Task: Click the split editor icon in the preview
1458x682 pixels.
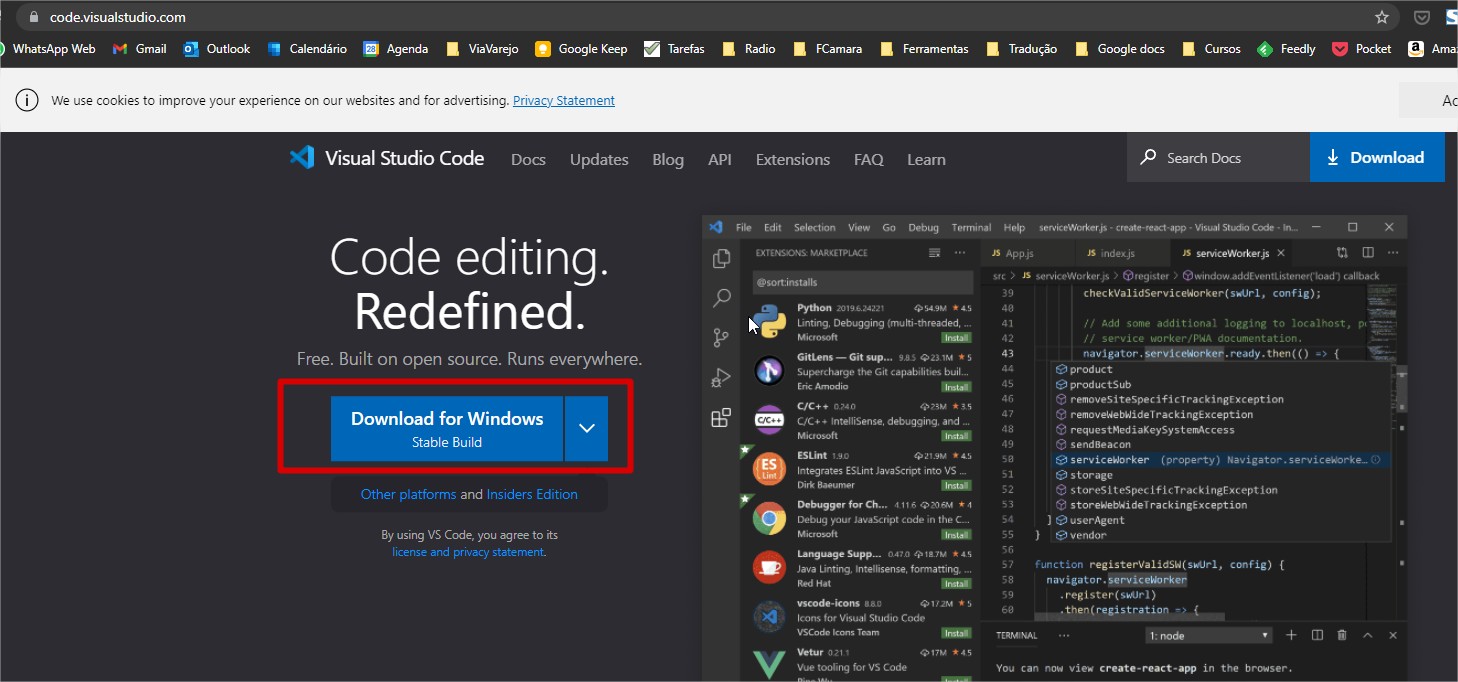Action: click(x=1367, y=253)
